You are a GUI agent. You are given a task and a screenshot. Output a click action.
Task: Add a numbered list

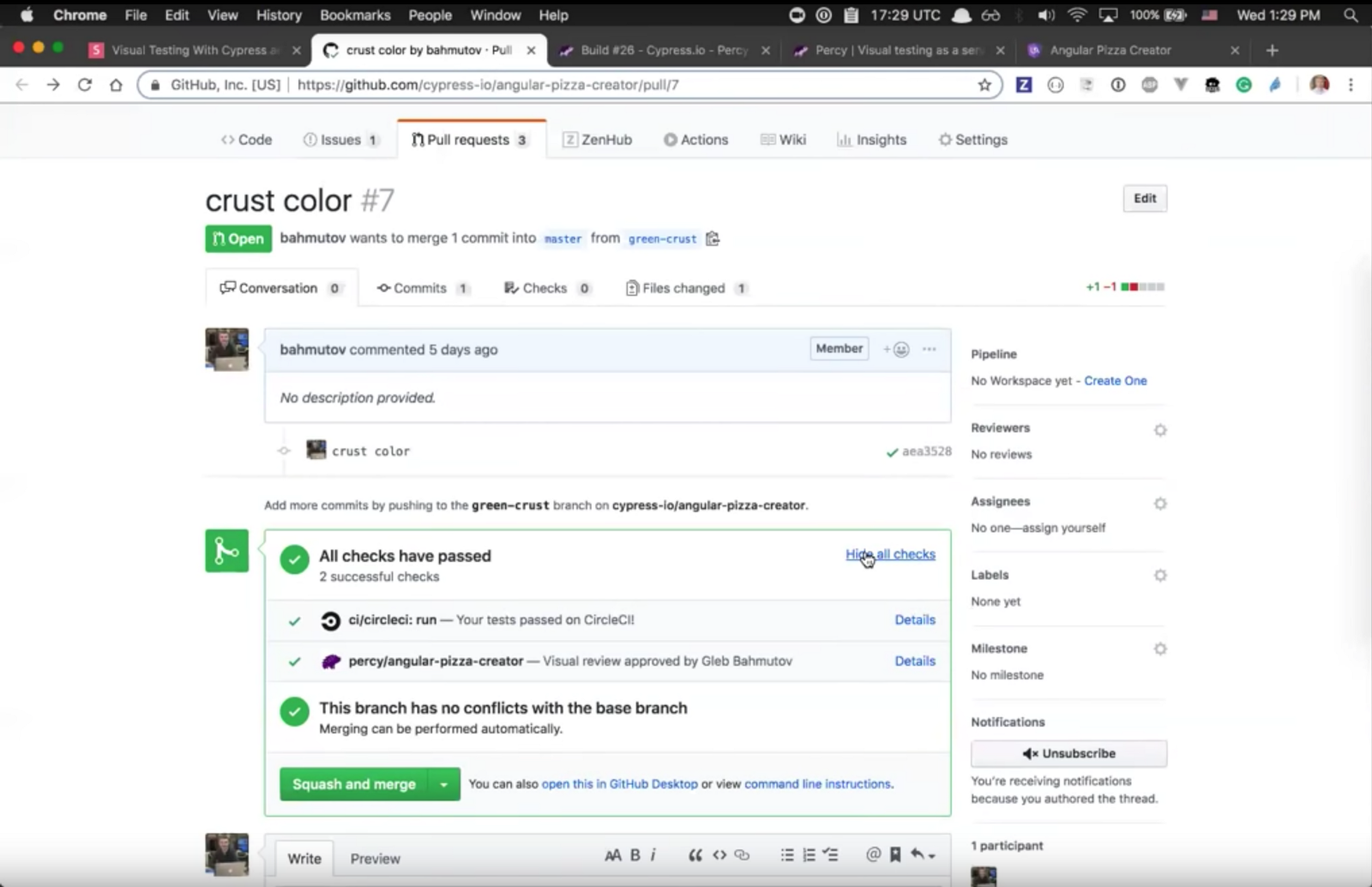(809, 855)
